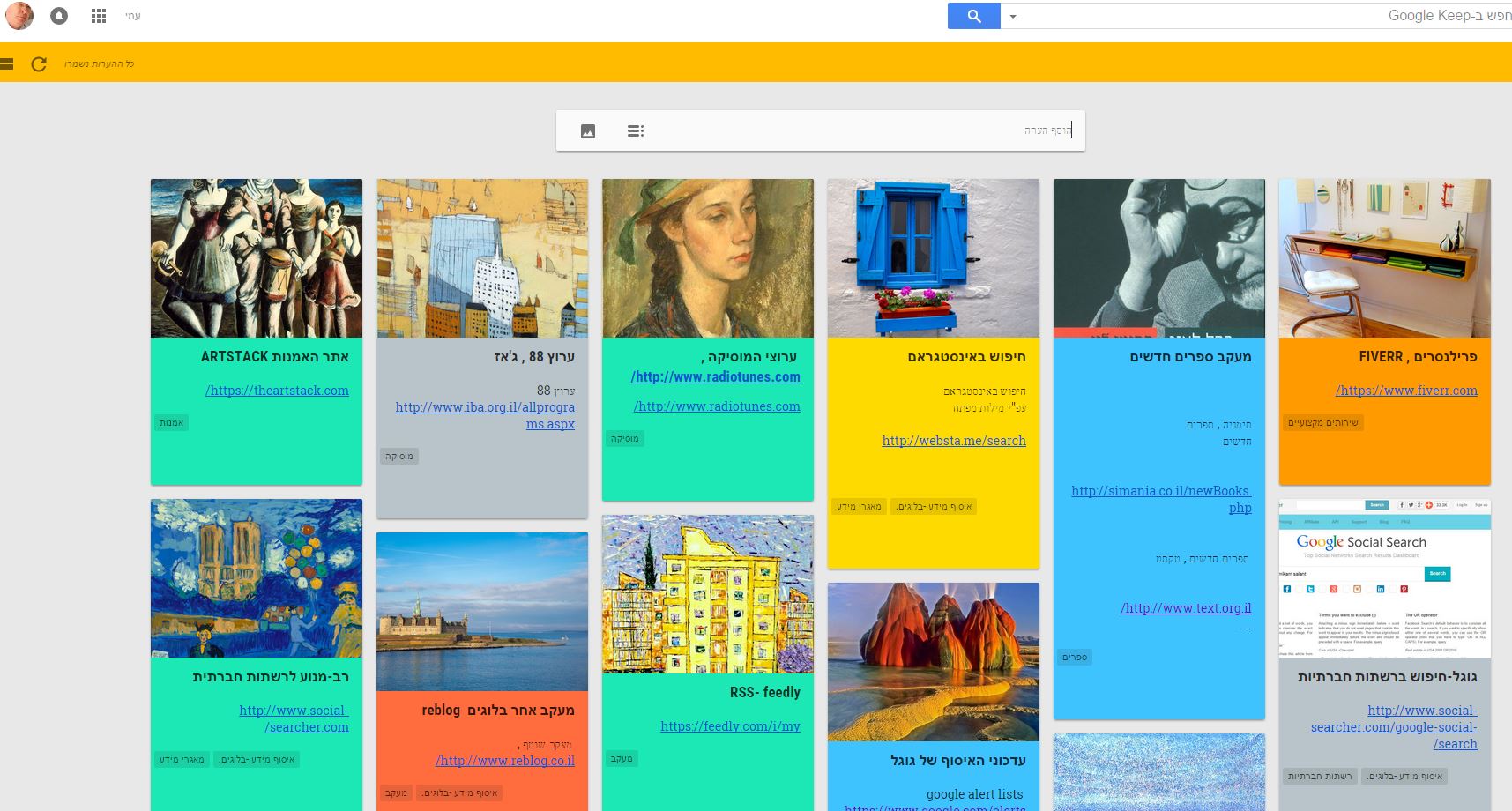Click the account profile avatar
The height and width of the screenshot is (811, 1512).
point(19,16)
